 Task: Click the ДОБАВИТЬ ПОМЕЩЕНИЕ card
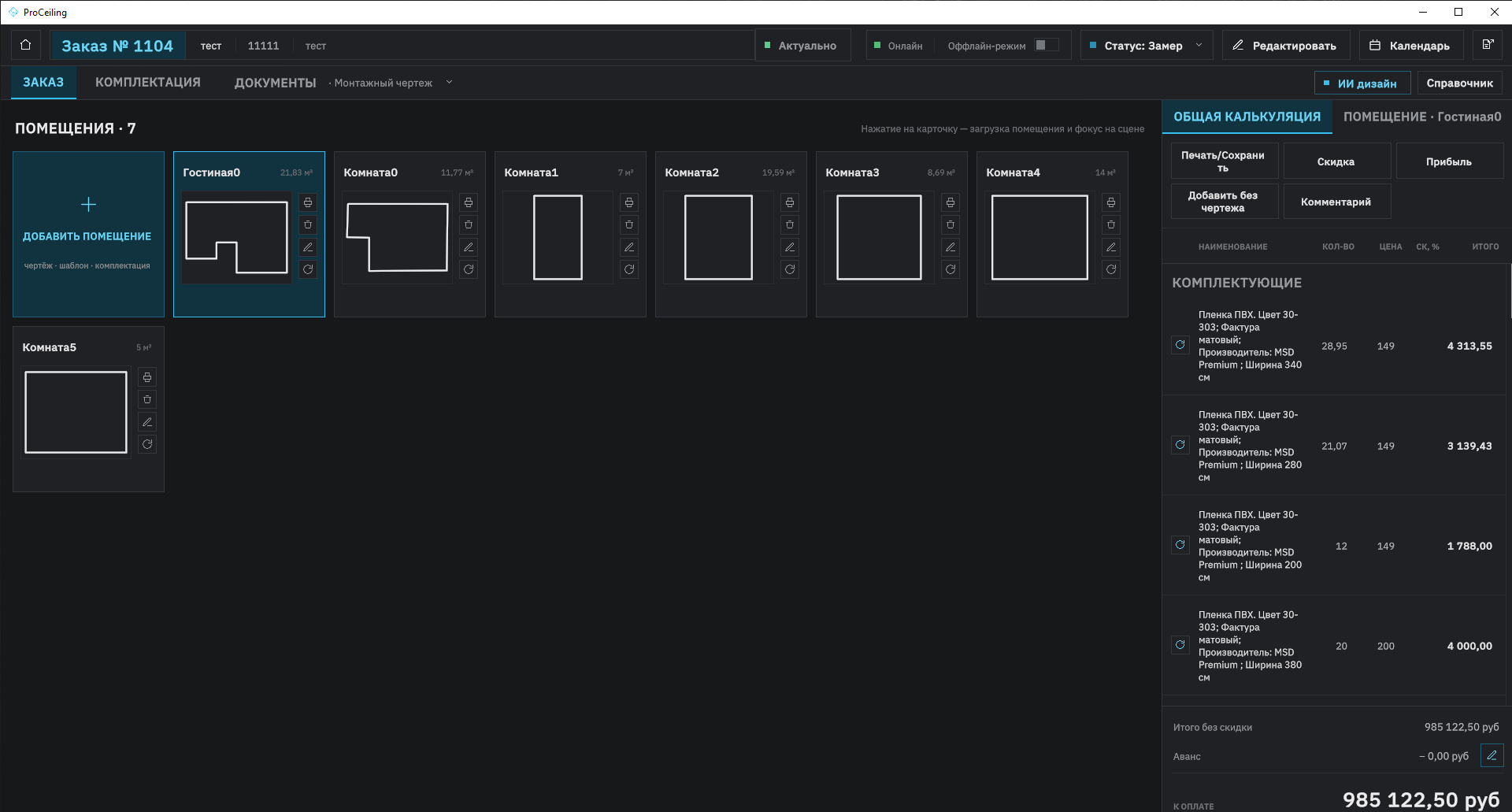[x=88, y=234]
